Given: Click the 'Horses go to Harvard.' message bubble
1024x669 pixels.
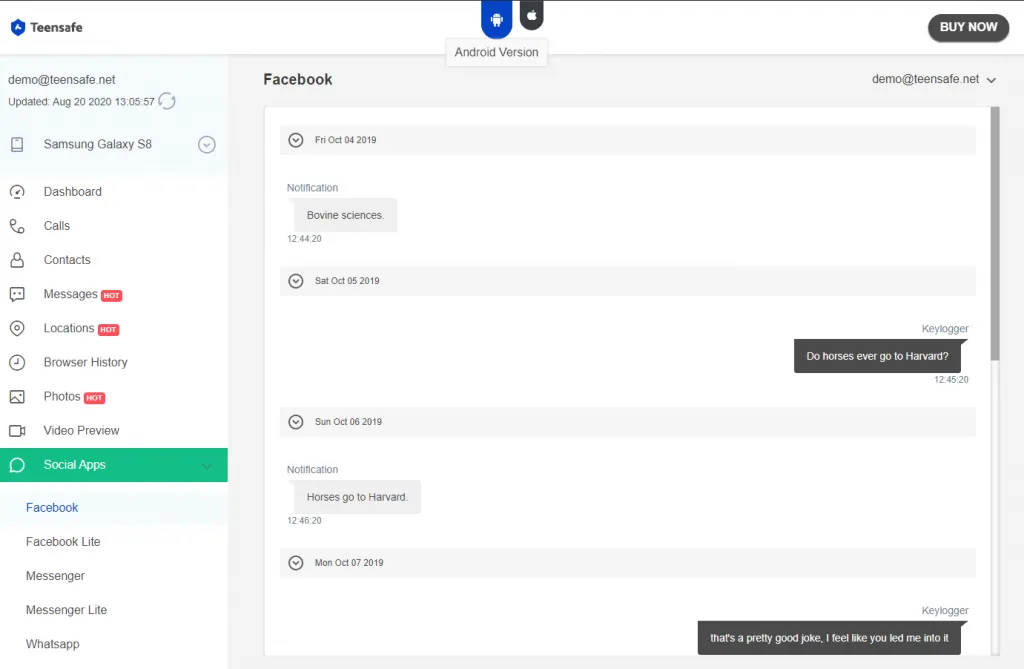Looking at the screenshot, I should pos(357,497).
